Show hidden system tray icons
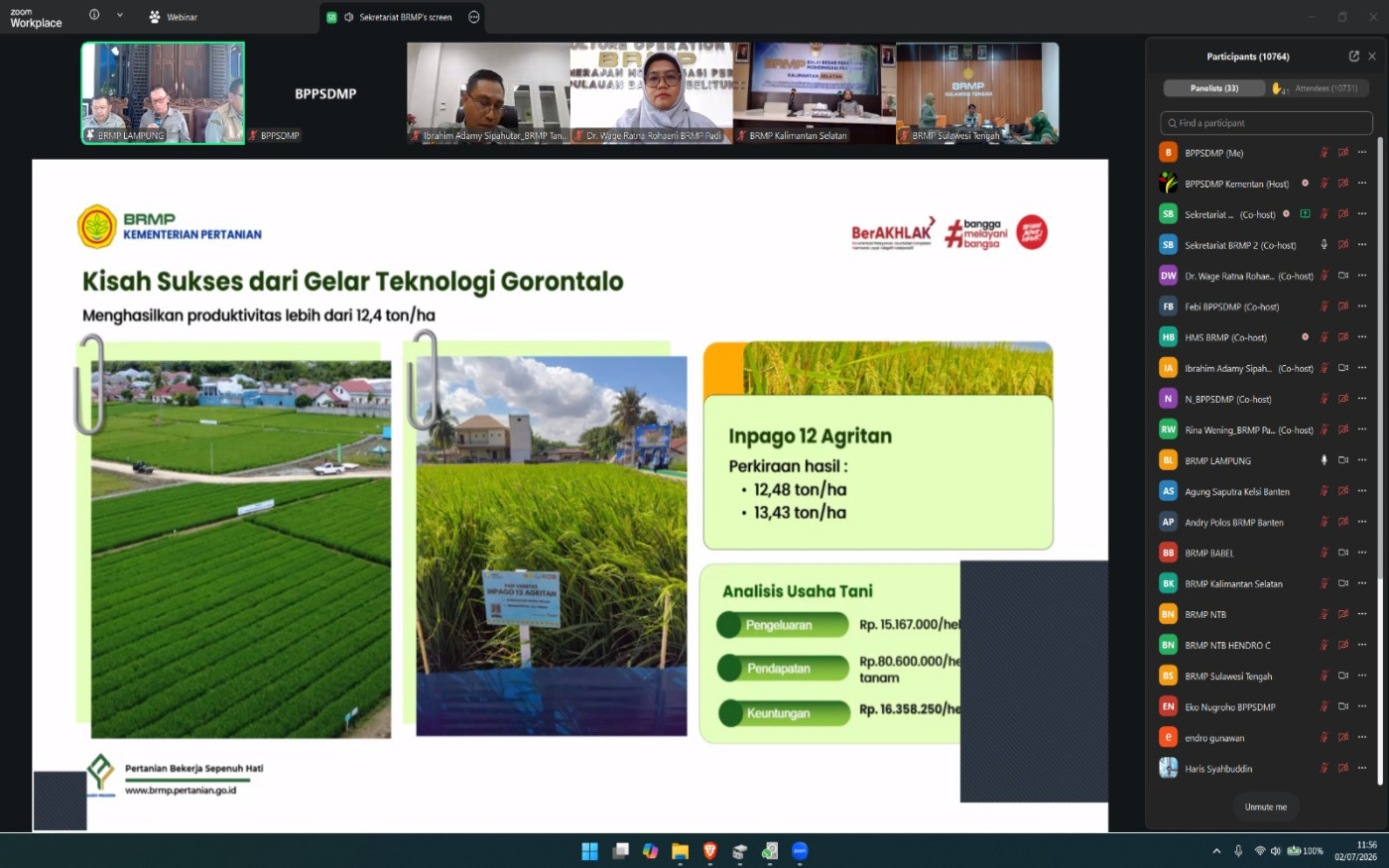Image resolution: width=1389 pixels, height=868 pixels. click(x=1216, y=851)
